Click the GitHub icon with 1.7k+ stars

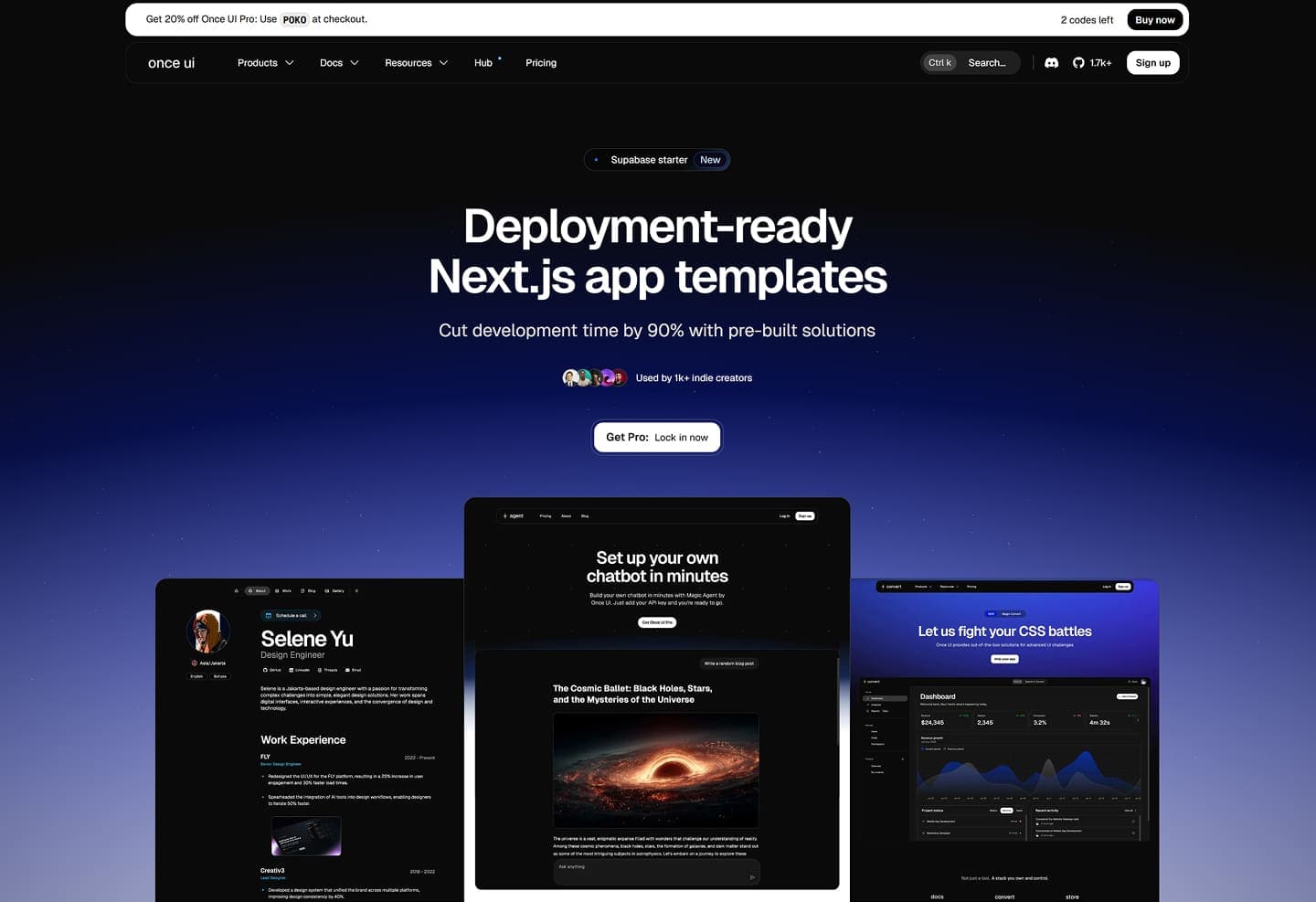(x=1091, y=63)
